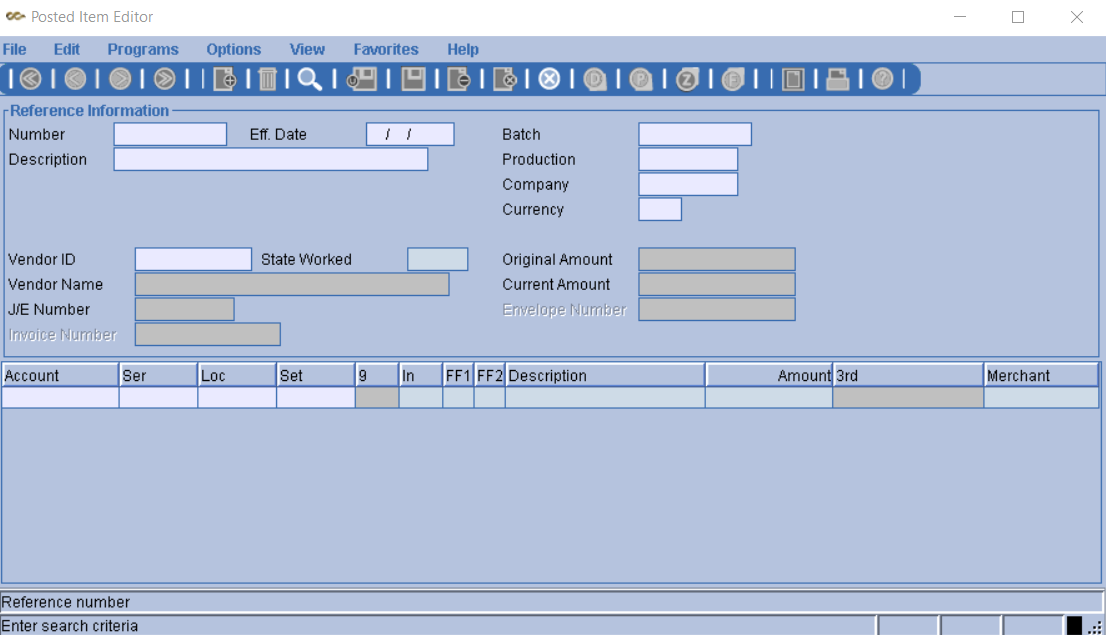Click the circular Z toolbar icon

[x=687, y=79]
